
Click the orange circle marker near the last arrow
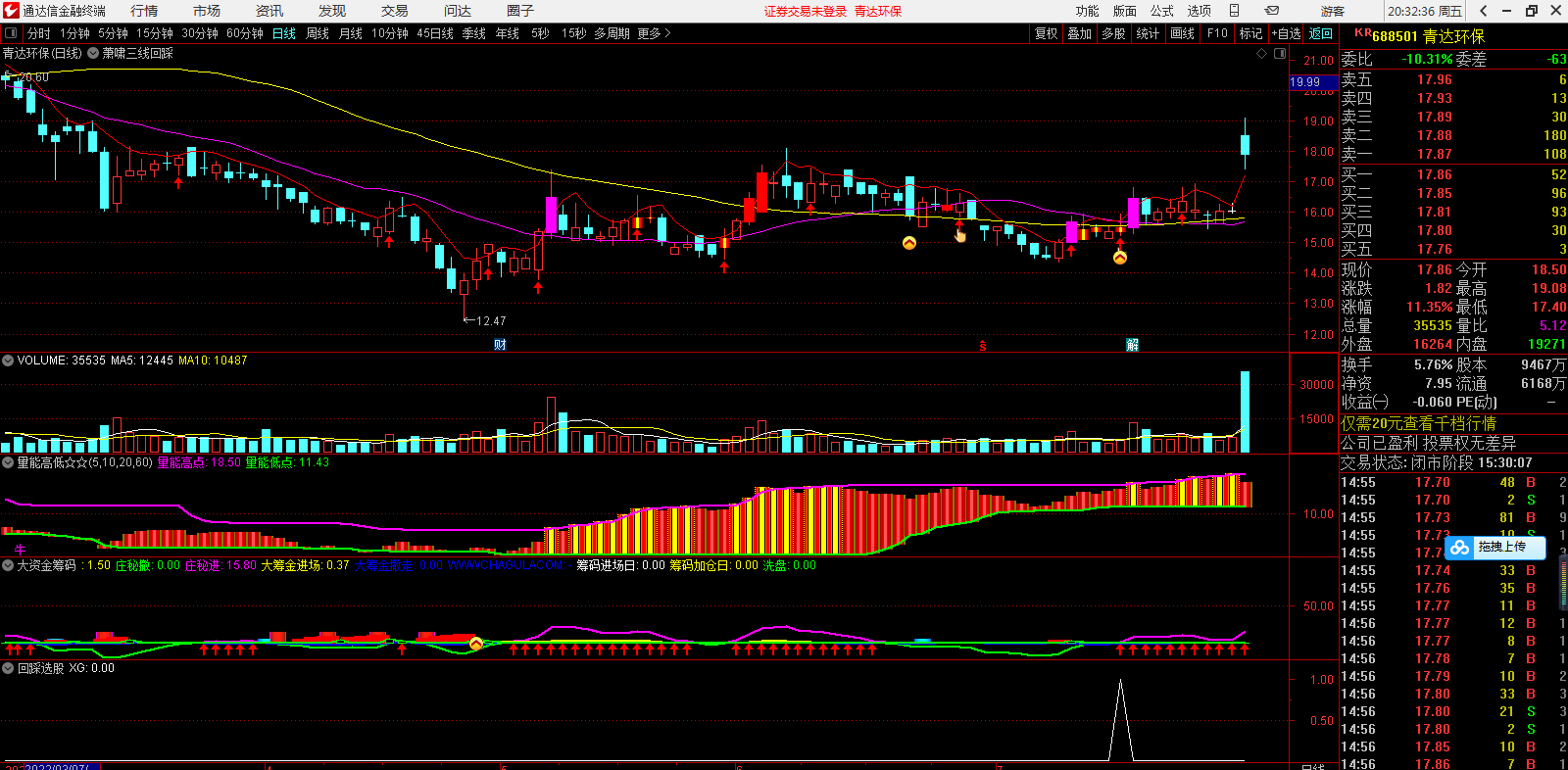1120,258
